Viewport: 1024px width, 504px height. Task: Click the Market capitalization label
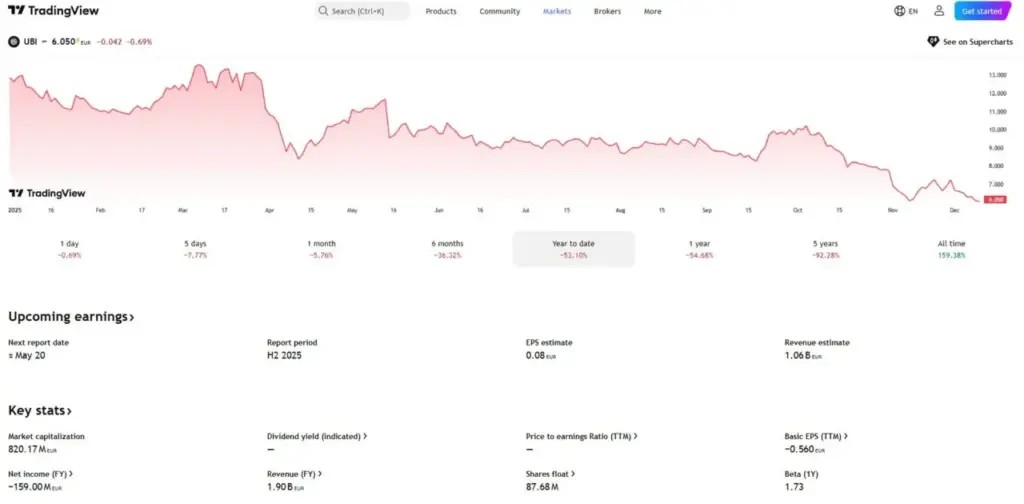tap(46, 436)
